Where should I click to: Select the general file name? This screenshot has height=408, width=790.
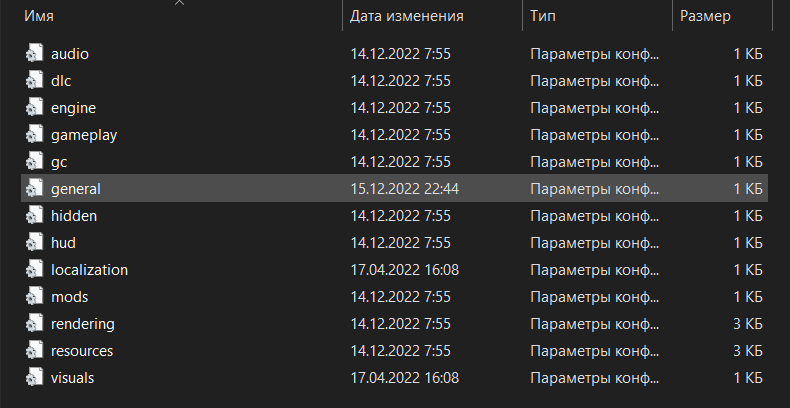pos(76,188)
